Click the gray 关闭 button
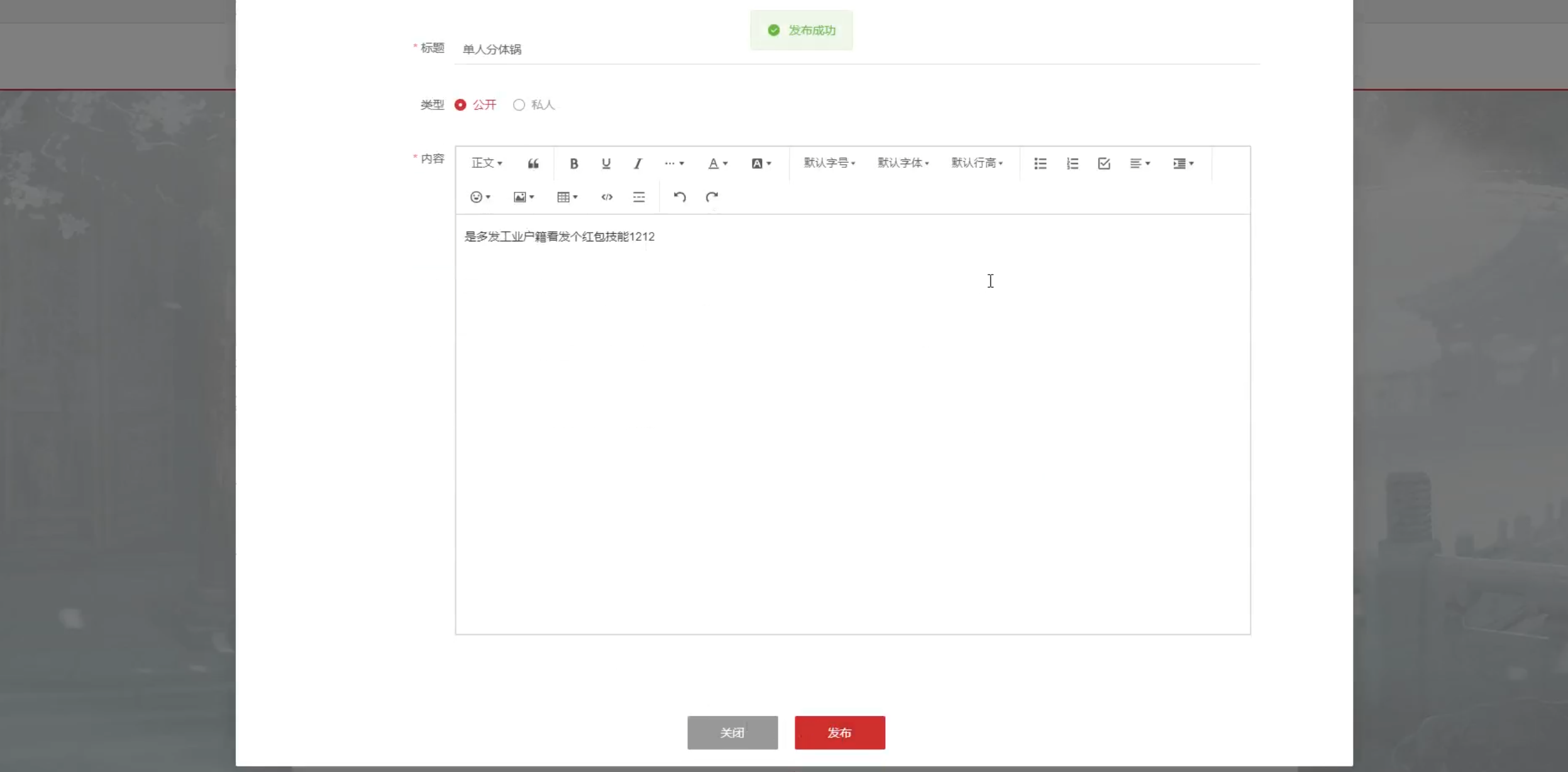1568x772 pixels. coord(732,732)
